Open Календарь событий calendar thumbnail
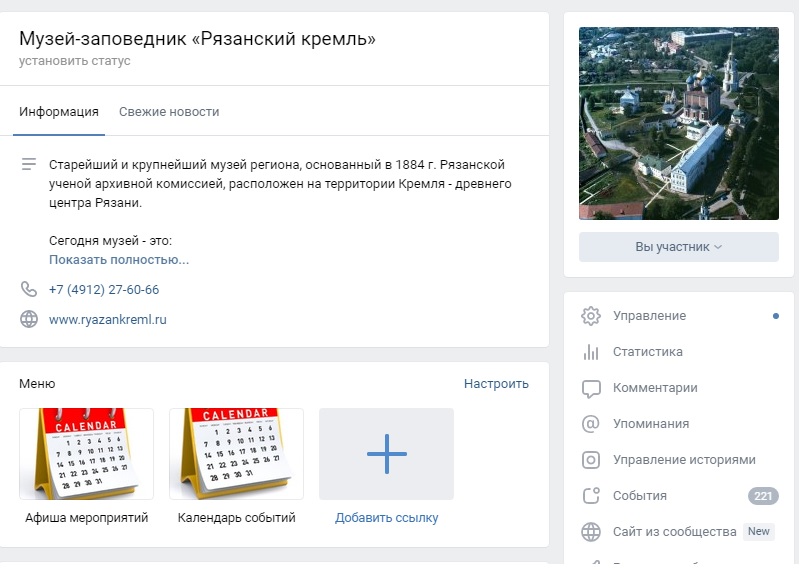This screenshot has width=802, height=570. (236, 454)
